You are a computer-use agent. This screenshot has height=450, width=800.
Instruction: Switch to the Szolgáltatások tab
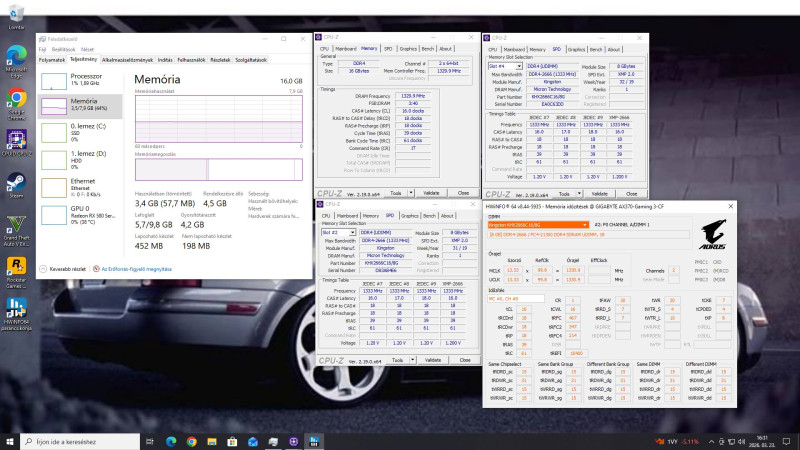[251, 60]
